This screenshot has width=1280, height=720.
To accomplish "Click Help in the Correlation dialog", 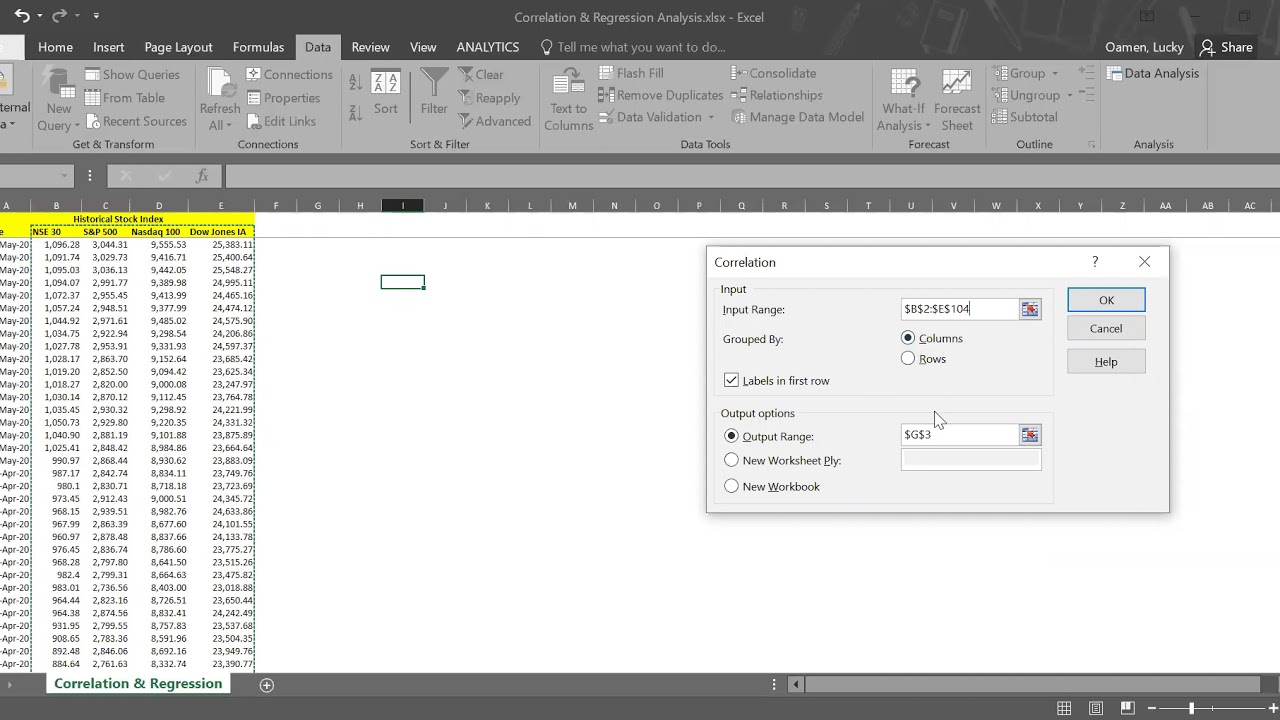I will tap(1106, 362).
